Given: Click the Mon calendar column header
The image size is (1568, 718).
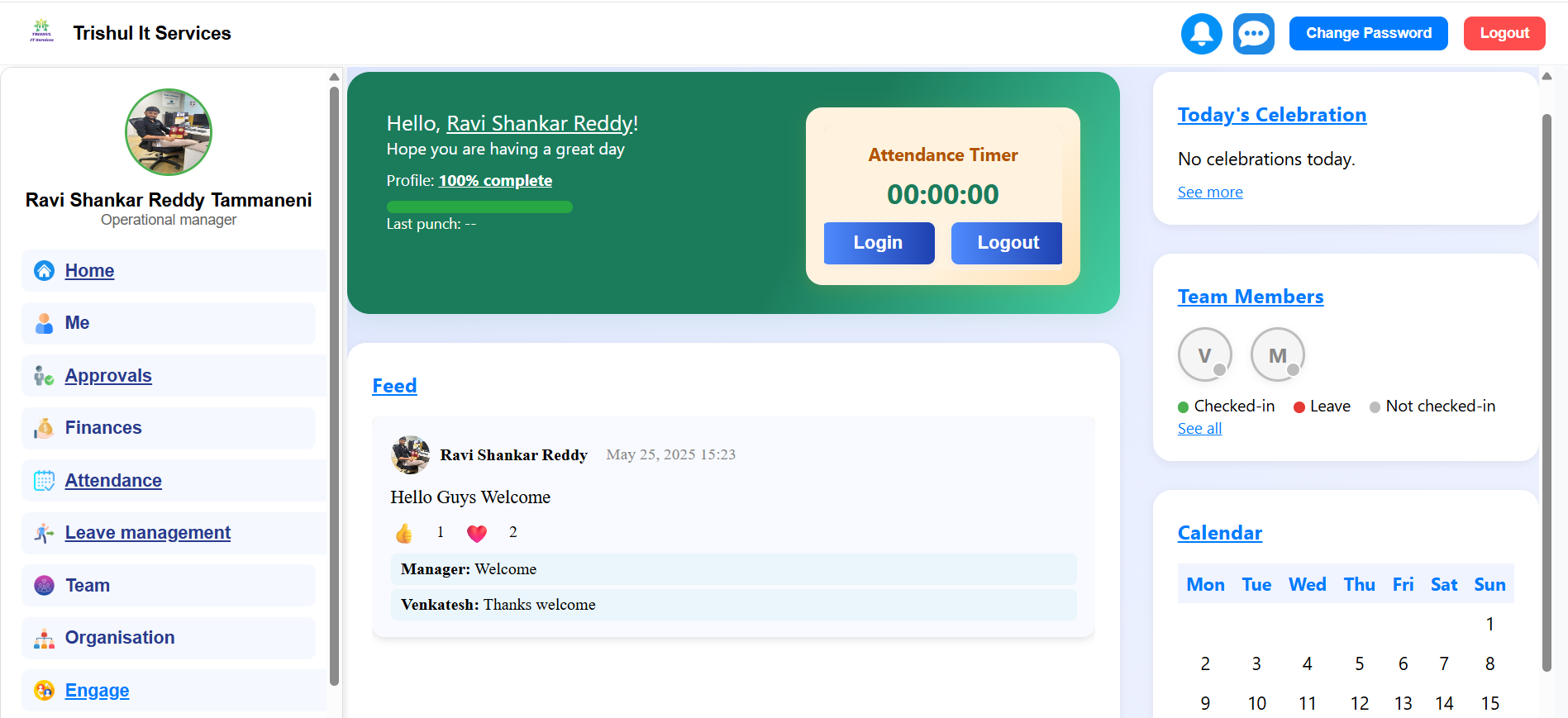Looking at the screenshot, I should coord(1205,585).
